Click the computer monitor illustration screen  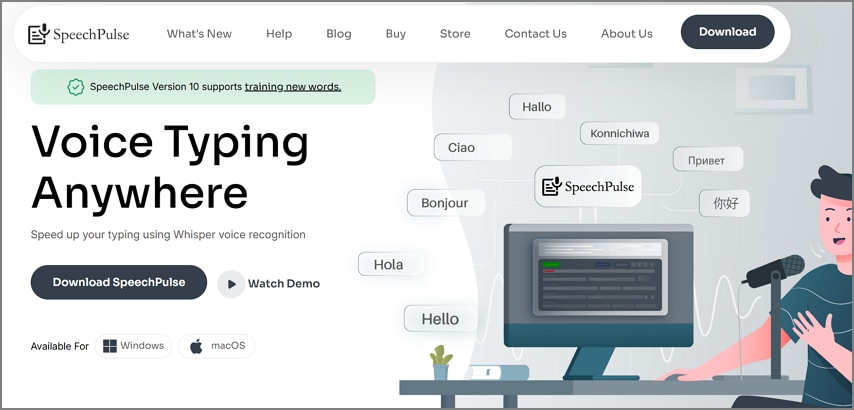[x=599, y=285]
